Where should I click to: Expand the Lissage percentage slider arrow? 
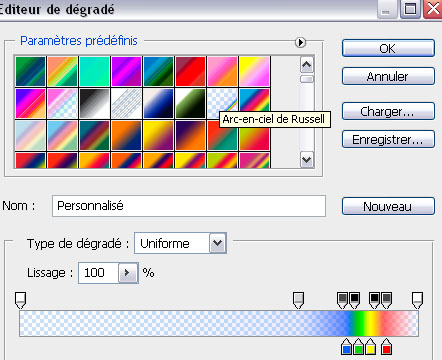tap(128, 273)
